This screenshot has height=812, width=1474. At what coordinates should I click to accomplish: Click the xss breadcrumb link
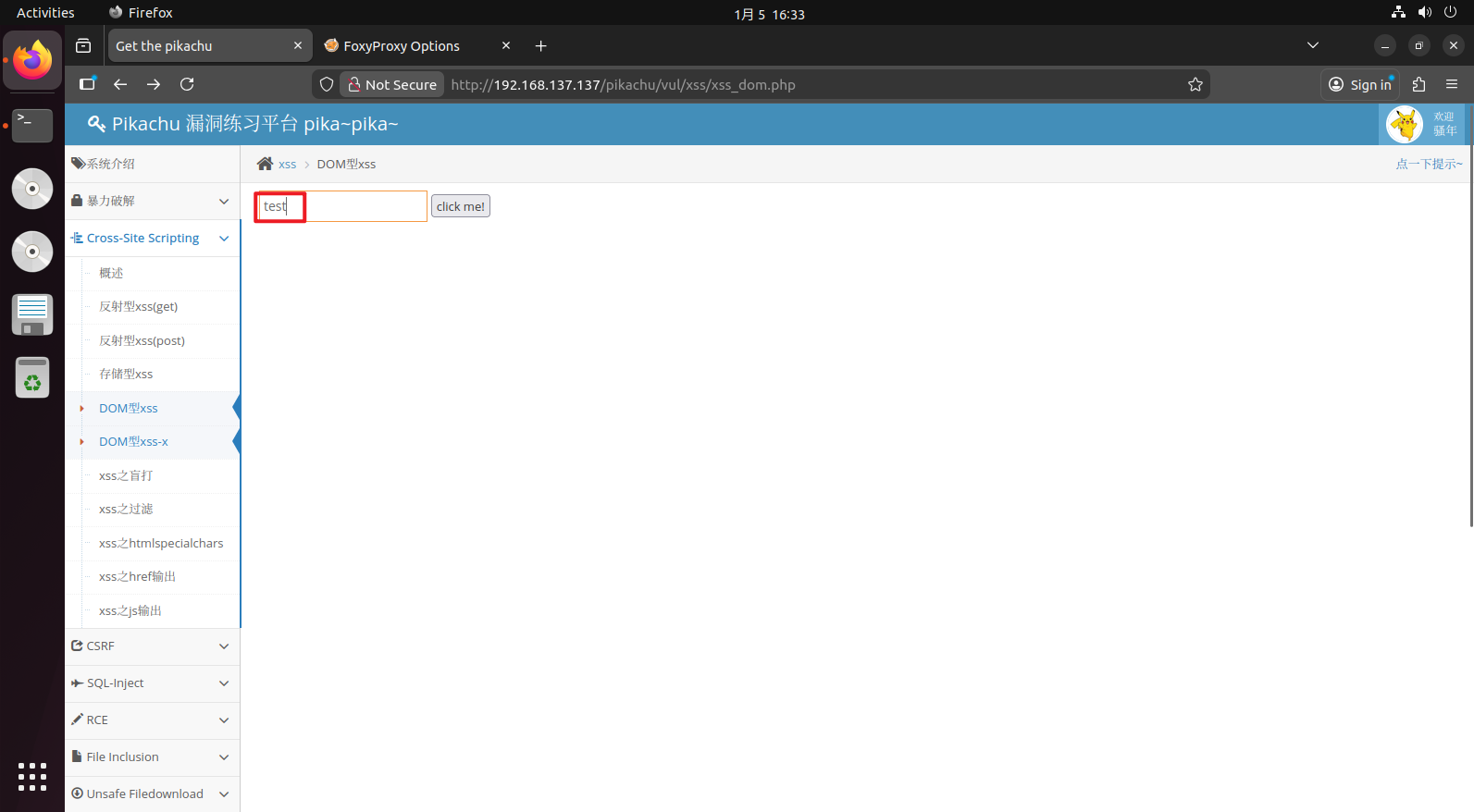tap(287, 164)
